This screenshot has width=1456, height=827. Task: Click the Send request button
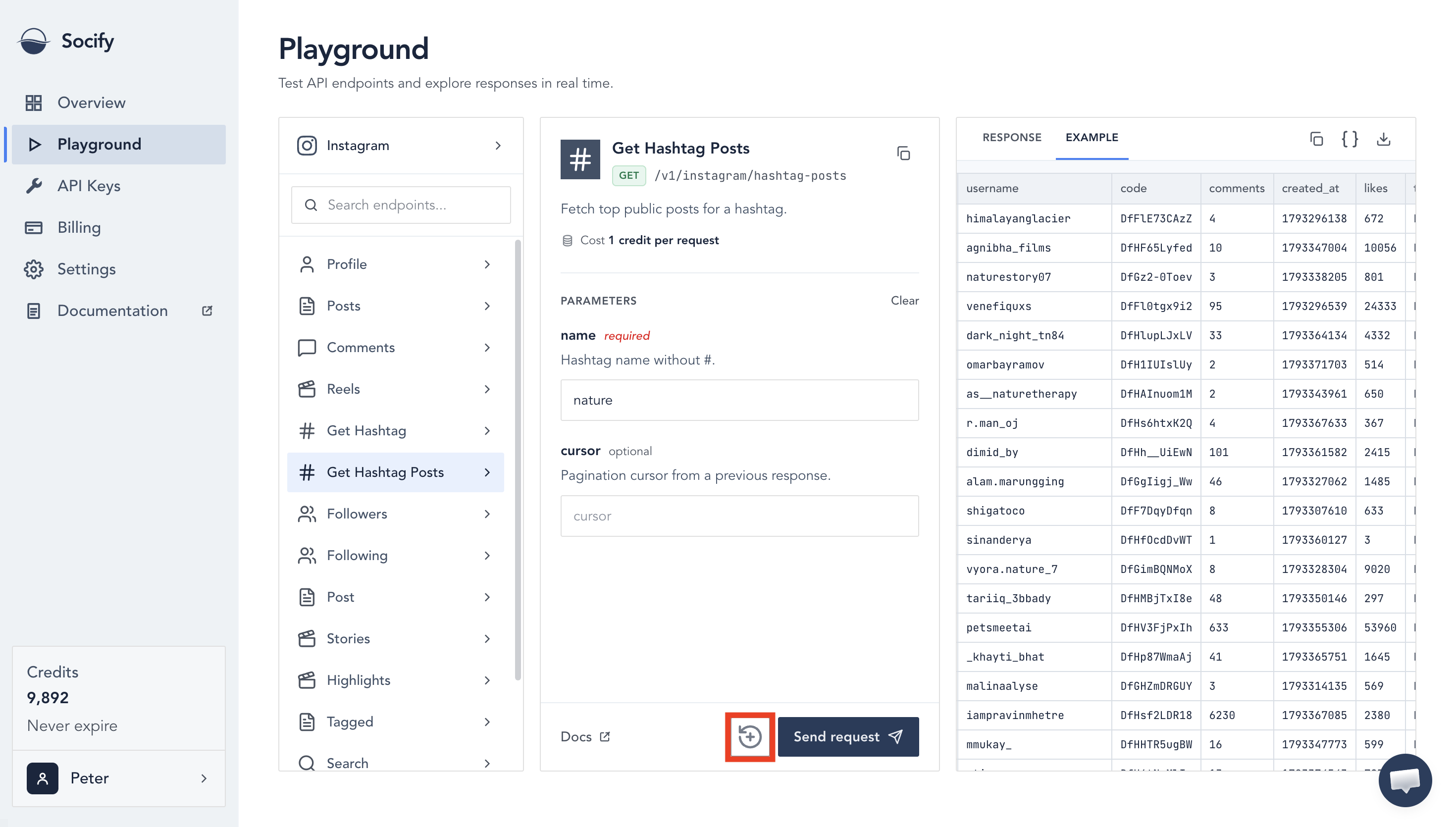[848, 737]
